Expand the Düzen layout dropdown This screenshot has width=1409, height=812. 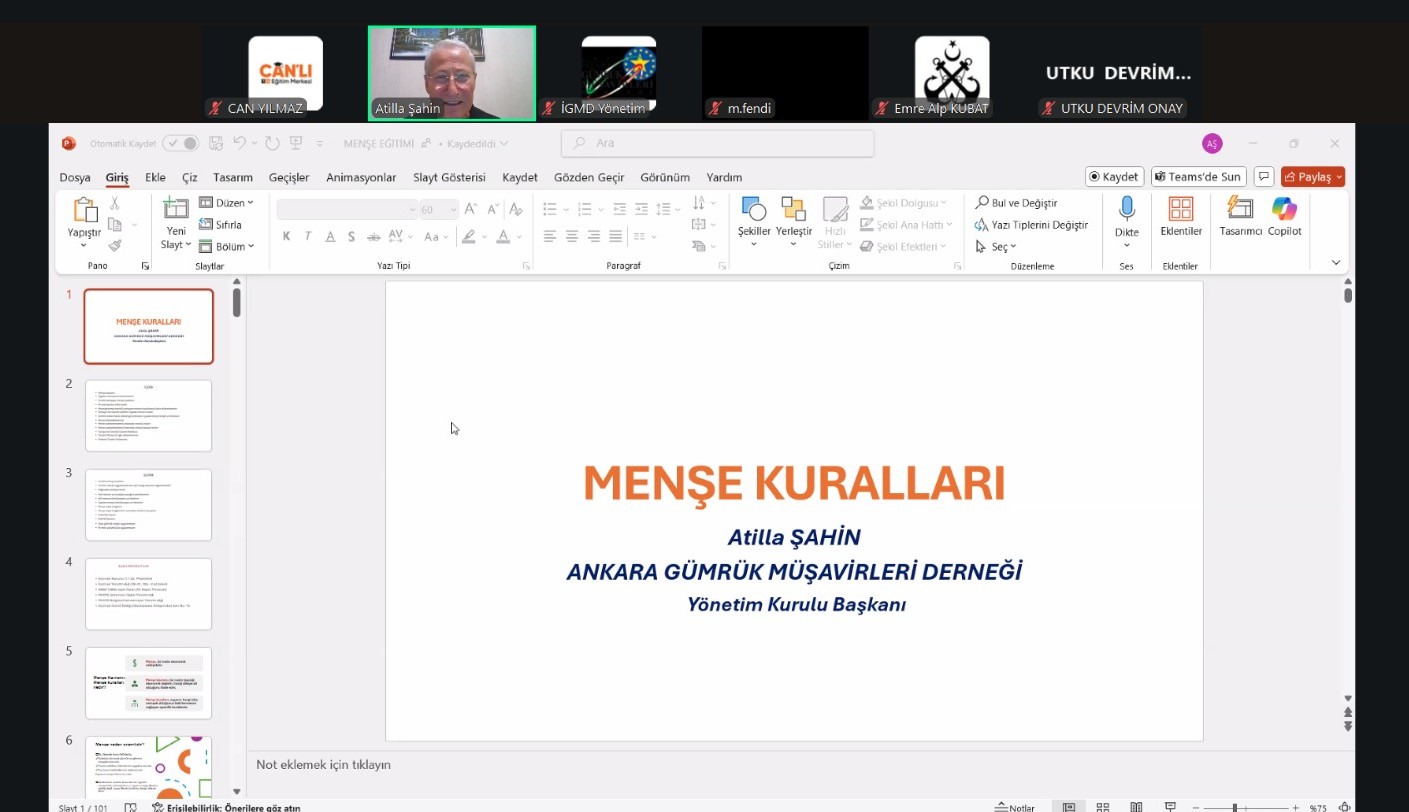pyautogui.click(x=226, y=203)
